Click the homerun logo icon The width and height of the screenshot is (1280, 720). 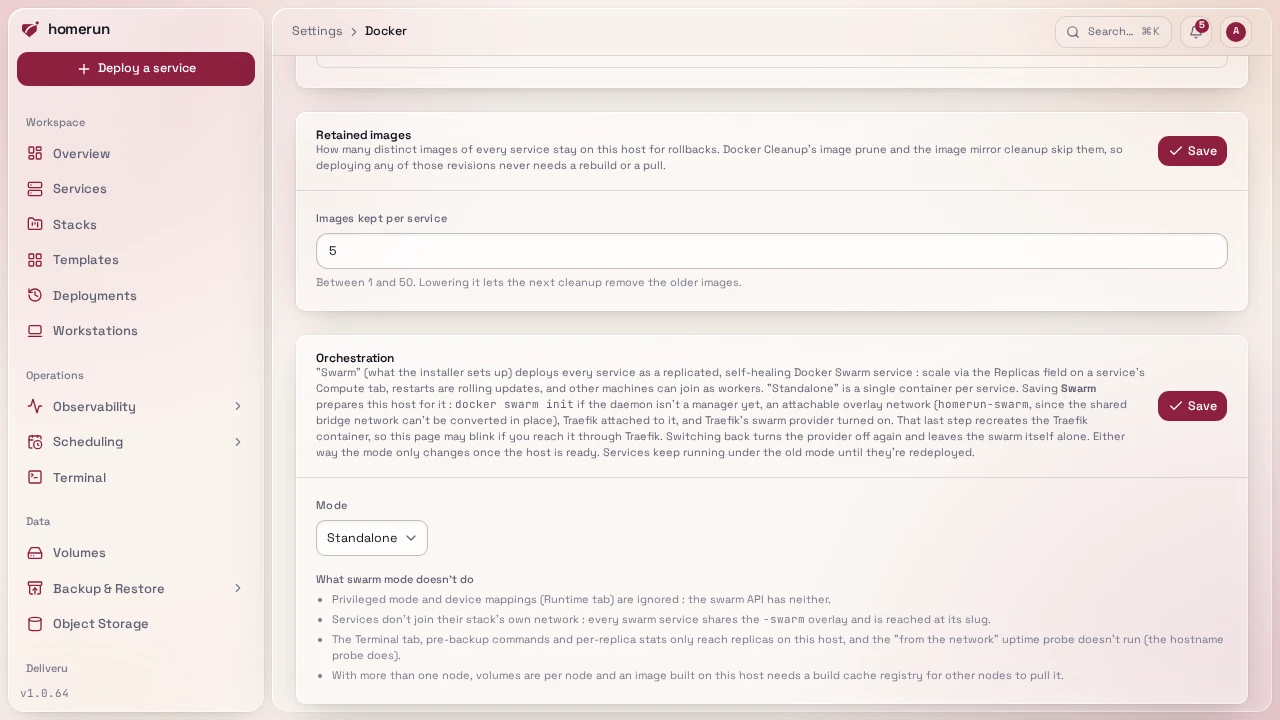(30, 29)
